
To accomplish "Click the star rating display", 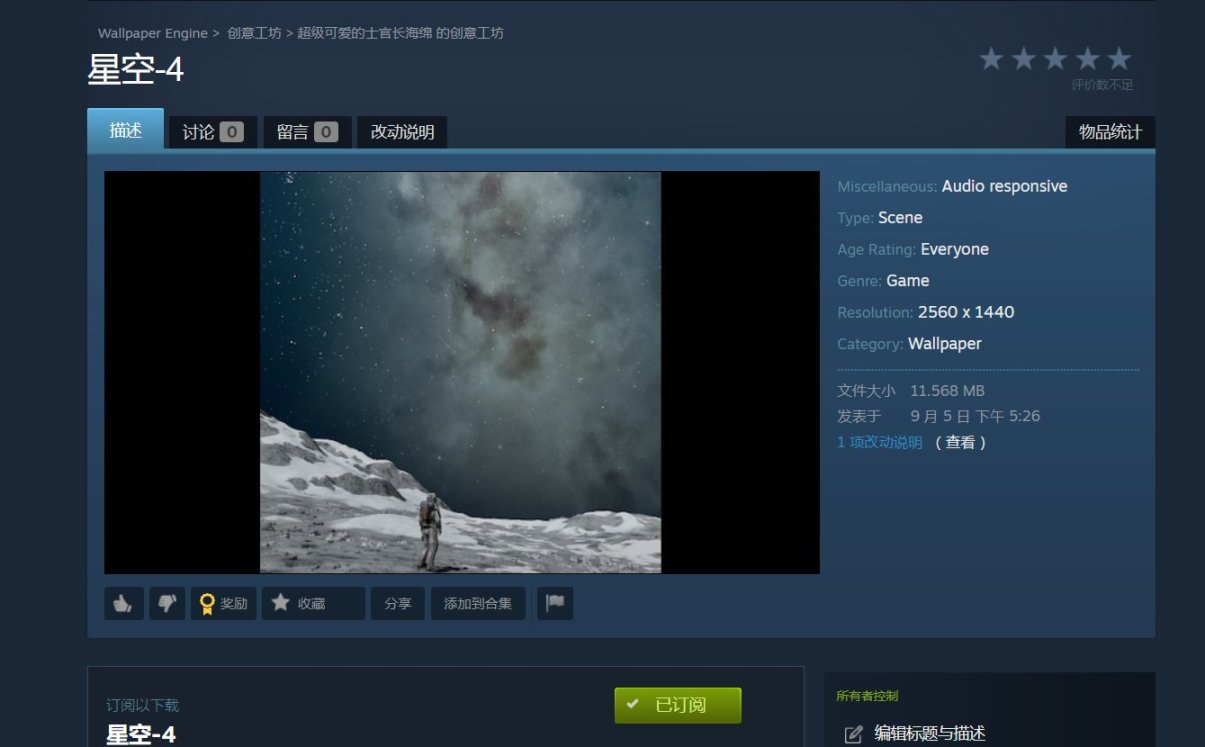I will [x=1055, y=59].
